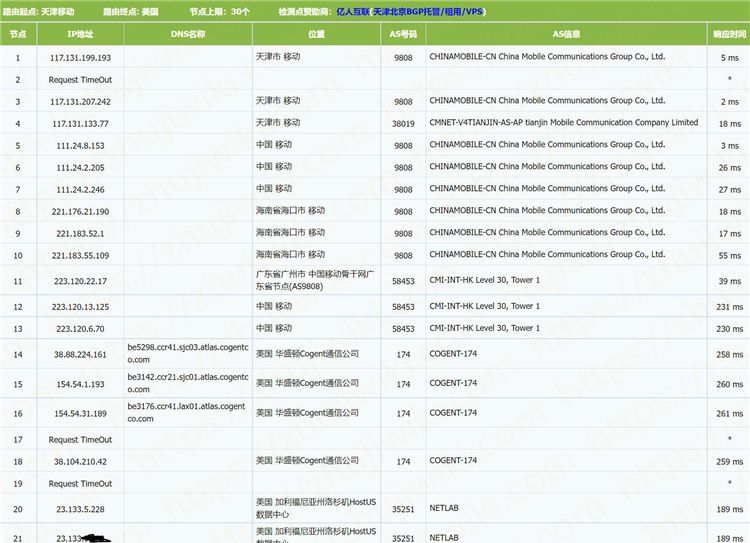Click response time 55 ms
Screen dimensions: 750x543
coord(729,255)
